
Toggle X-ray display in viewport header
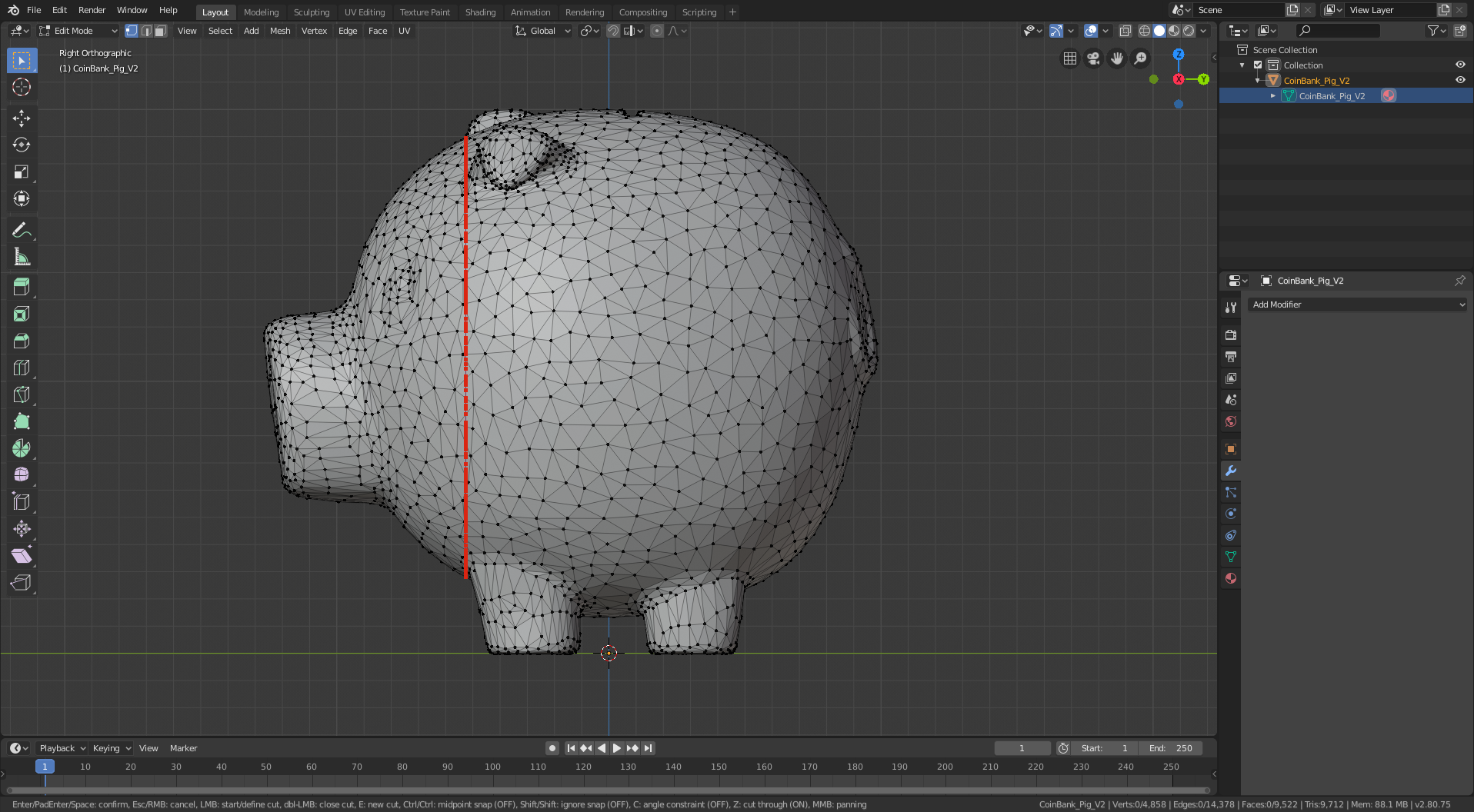click(x=1125, y=31)
